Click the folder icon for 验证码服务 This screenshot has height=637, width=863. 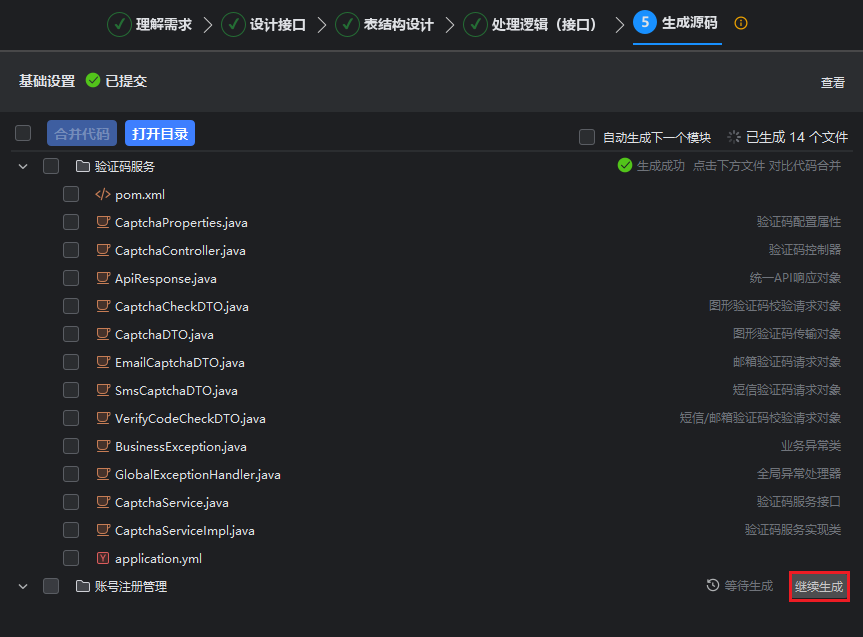pyautogui.click(x=83, y=166)
